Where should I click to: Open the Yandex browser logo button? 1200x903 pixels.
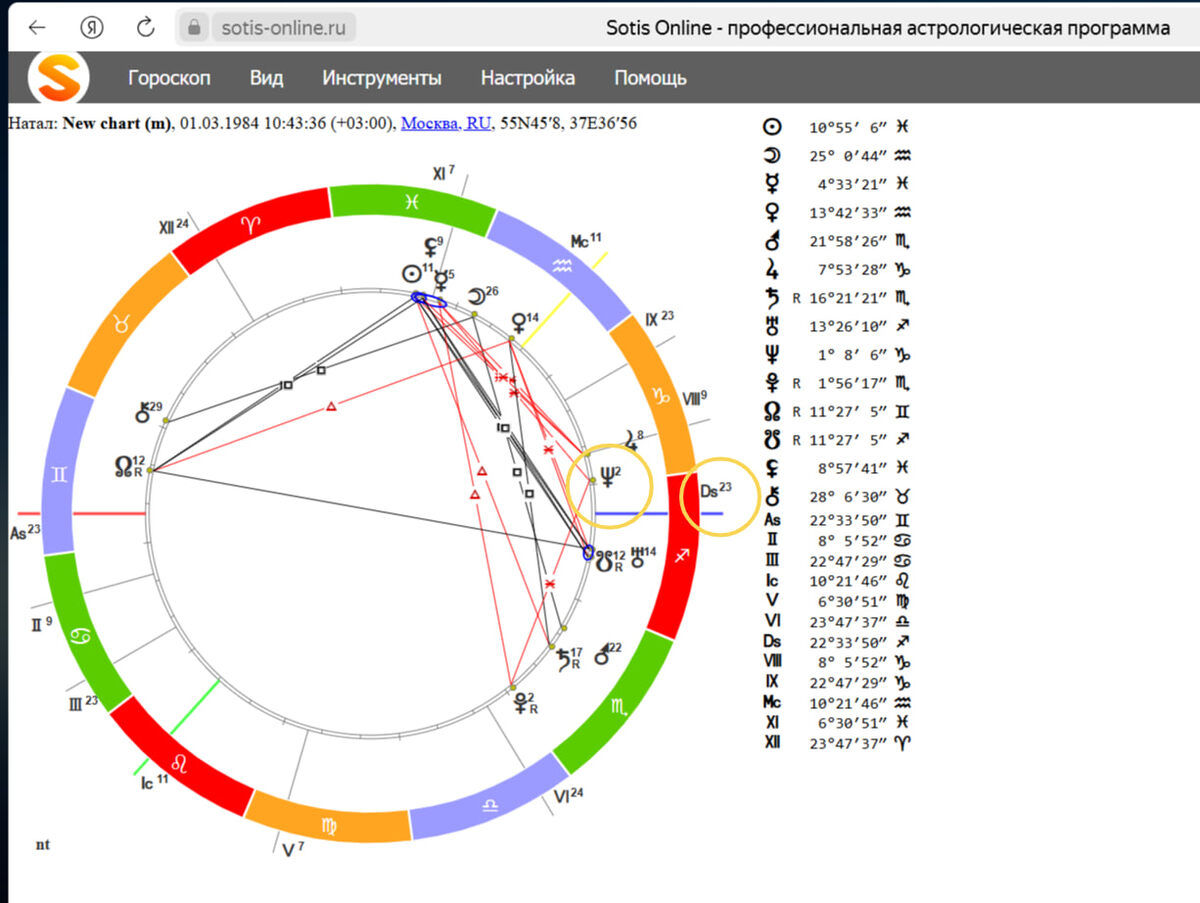pyautogui.click(x=92, y=27)
